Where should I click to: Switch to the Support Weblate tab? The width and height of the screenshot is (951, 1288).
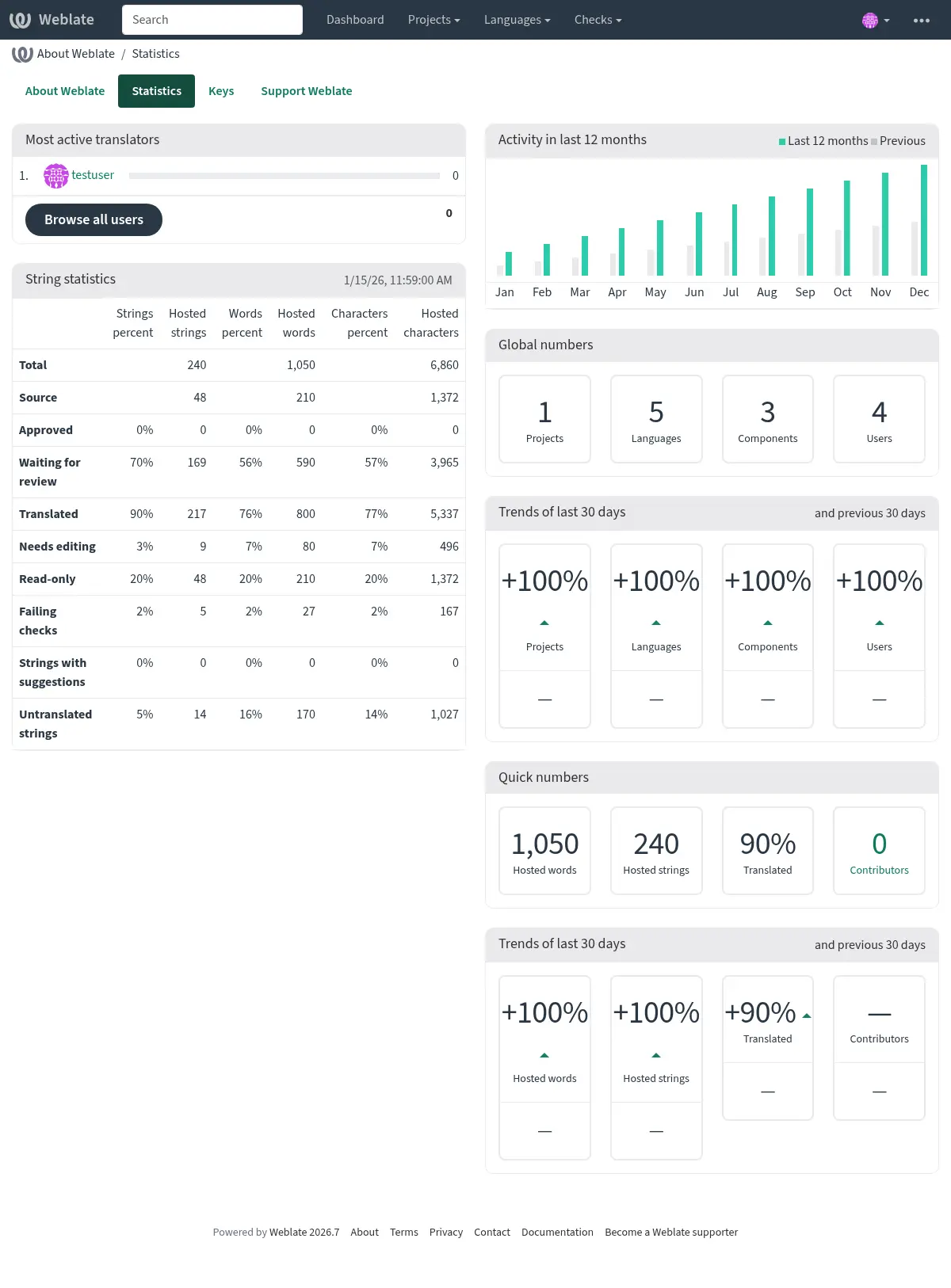[x=307, y=91]
